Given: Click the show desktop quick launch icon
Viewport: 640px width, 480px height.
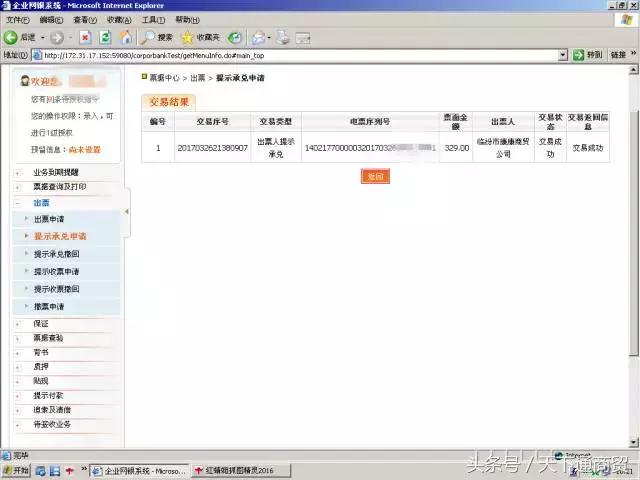Looking at the screenshot, I should 55,471.
